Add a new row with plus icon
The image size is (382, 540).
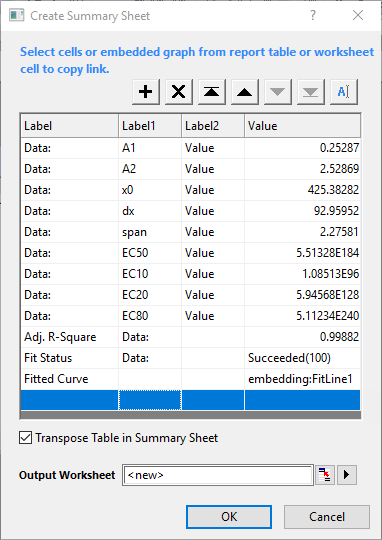[146, 92]
